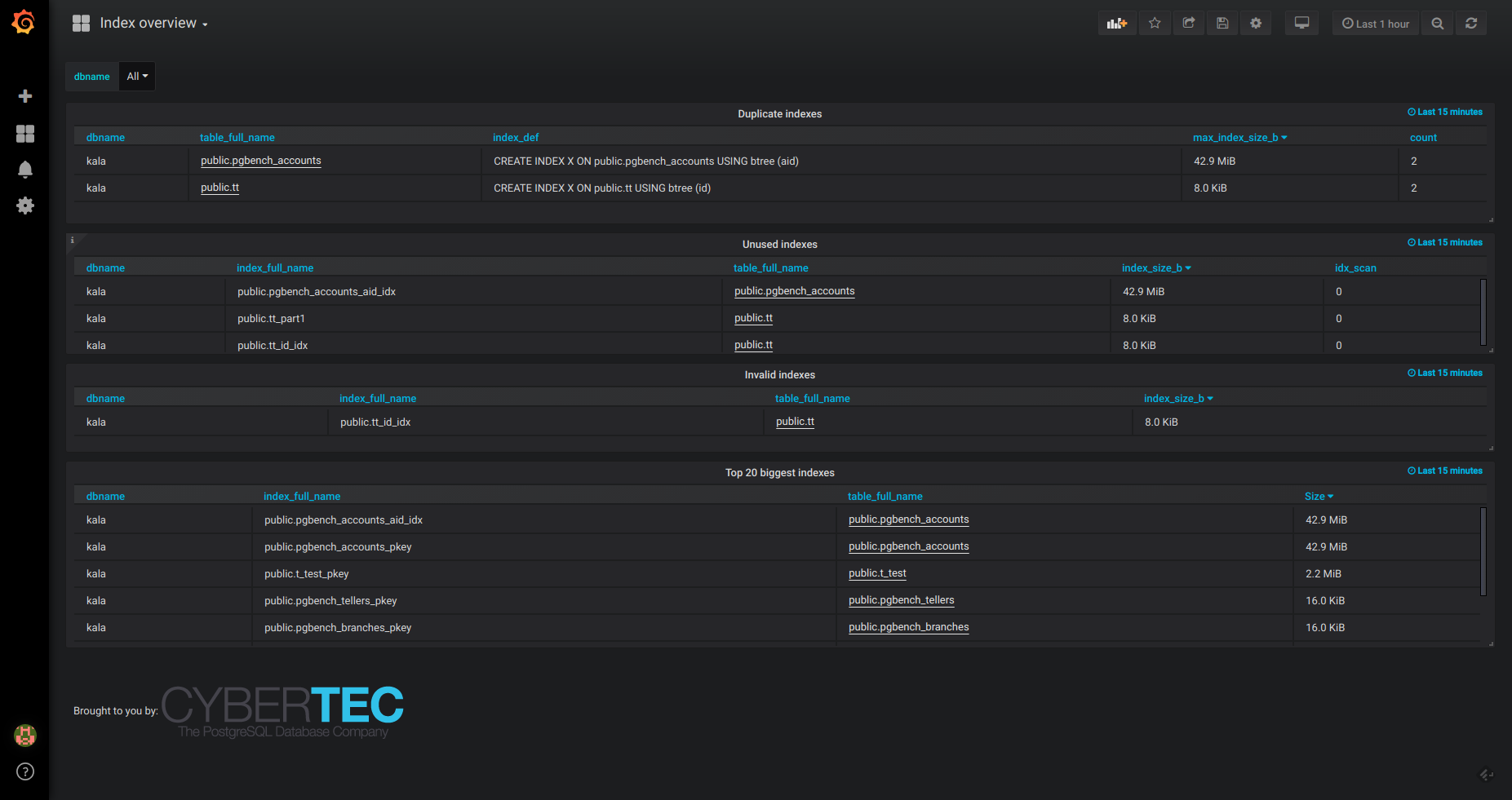Open the Dashboards icon in sidebar
Image resolution: width=1512 pixels, height=800 pixels.
pyautogui.click(x=25, y=134)
